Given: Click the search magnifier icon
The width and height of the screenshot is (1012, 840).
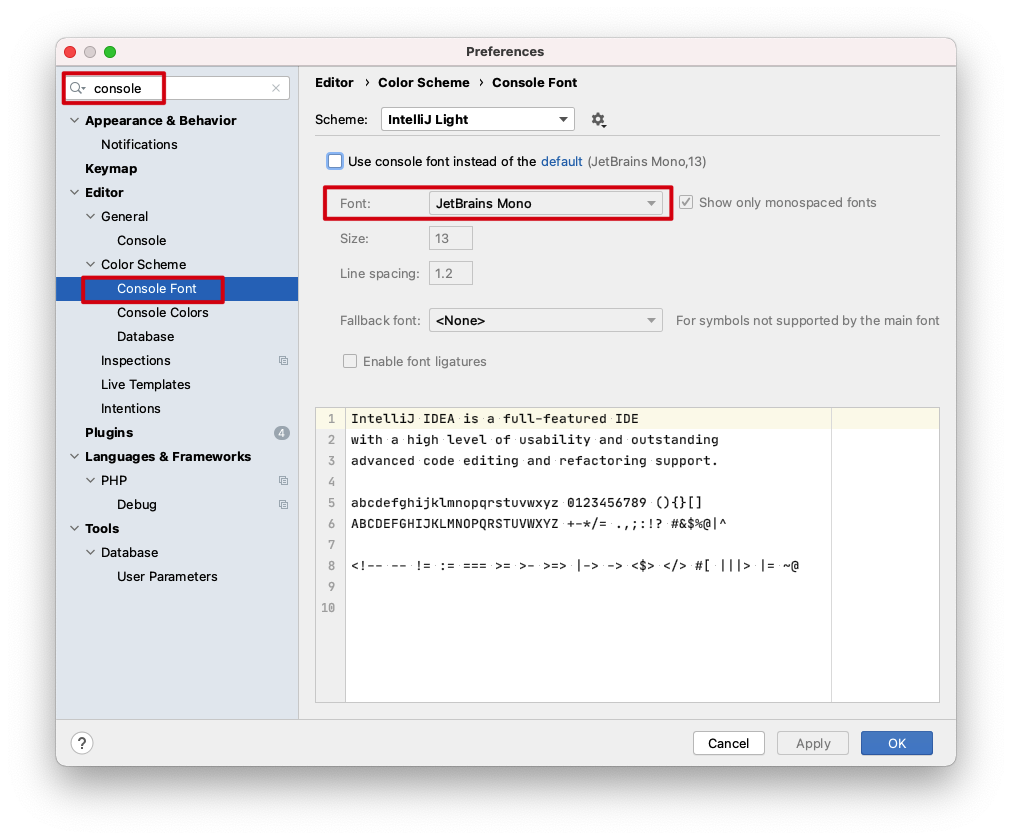Looking at the screenshot, I should point(77,88).
